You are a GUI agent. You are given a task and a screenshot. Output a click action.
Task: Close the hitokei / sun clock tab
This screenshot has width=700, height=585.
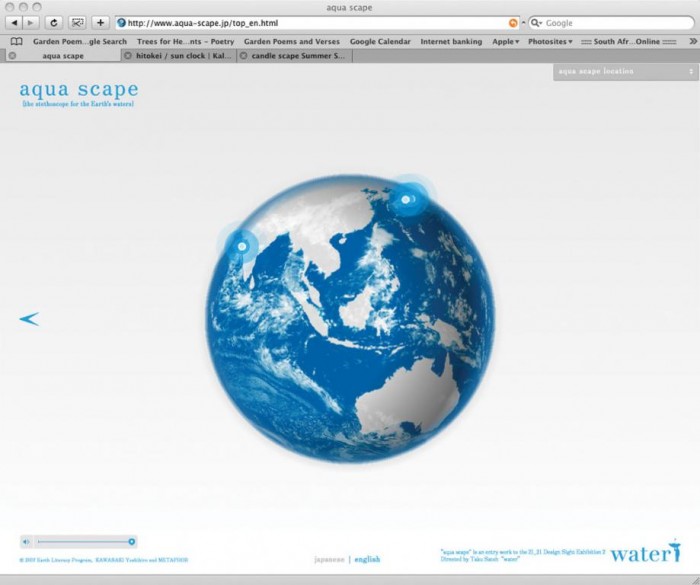[x=128, y=56]
